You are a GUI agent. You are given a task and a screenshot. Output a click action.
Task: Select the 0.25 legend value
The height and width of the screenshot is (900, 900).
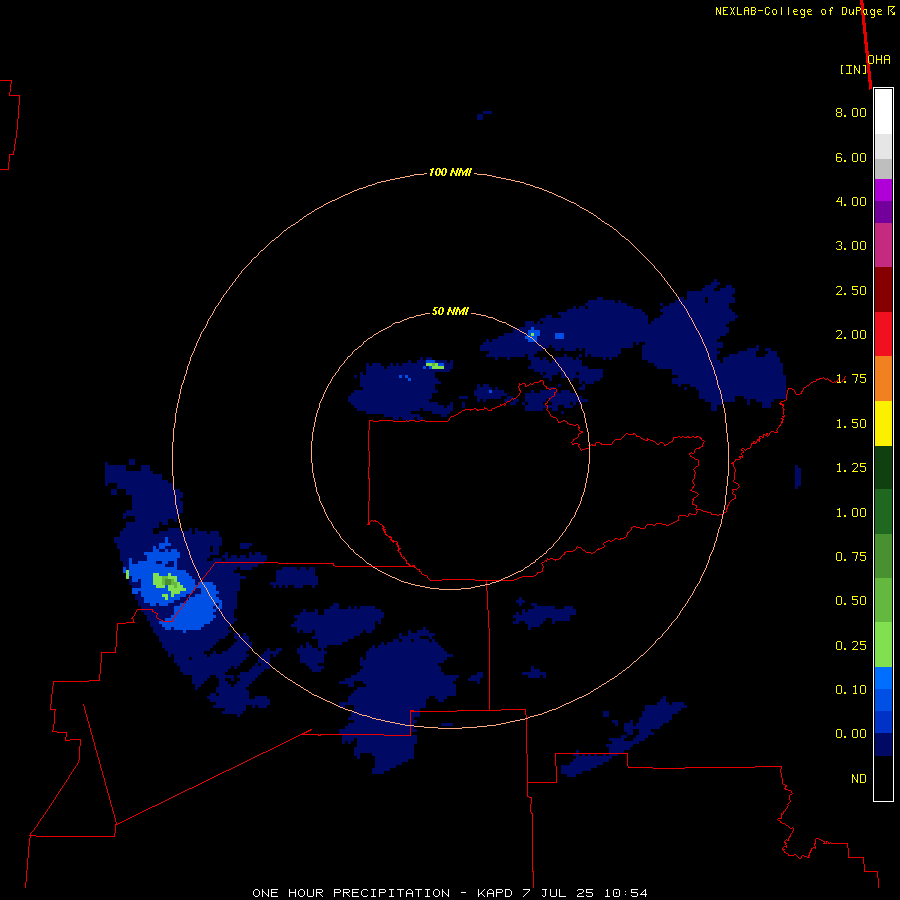tap(851, 646)
